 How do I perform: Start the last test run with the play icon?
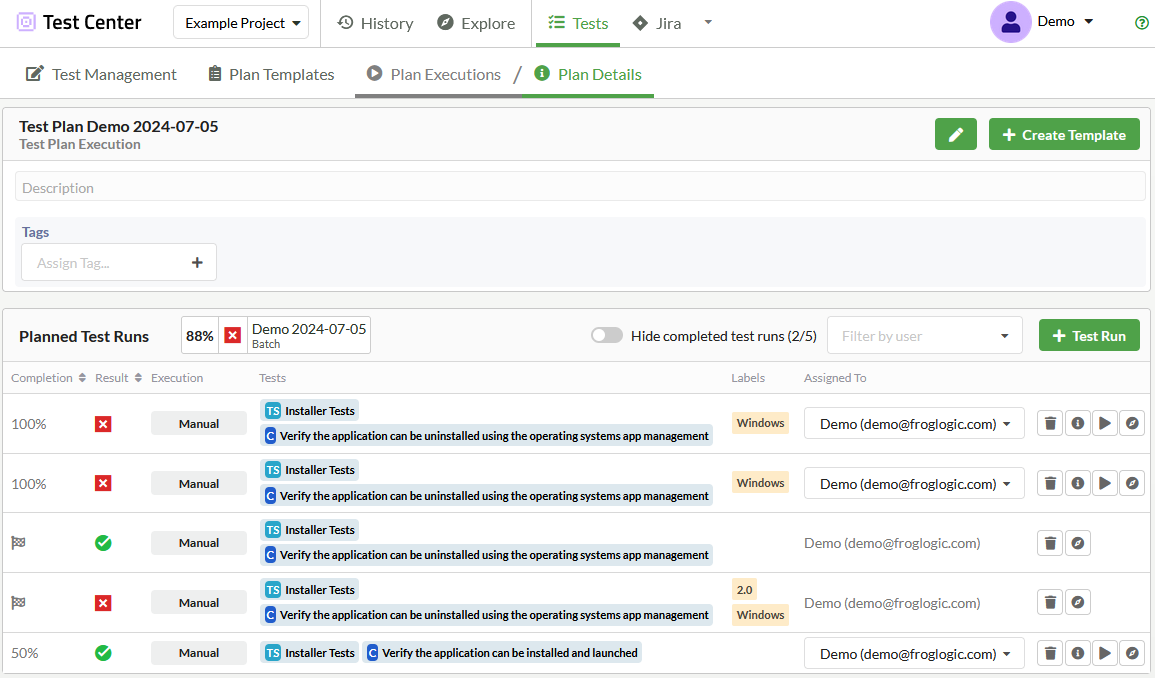1104,653
